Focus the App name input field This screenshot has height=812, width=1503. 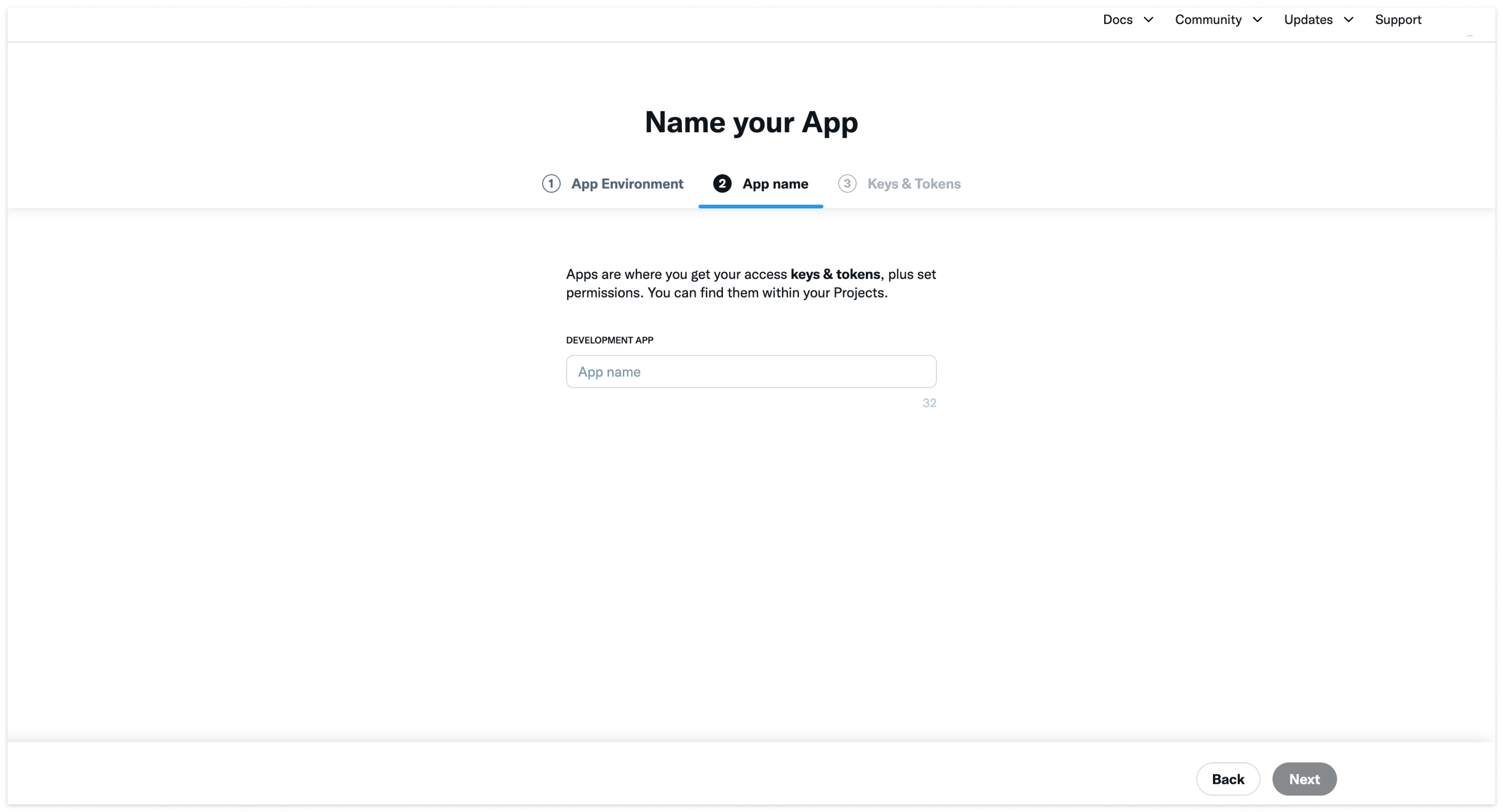(751, 372)
